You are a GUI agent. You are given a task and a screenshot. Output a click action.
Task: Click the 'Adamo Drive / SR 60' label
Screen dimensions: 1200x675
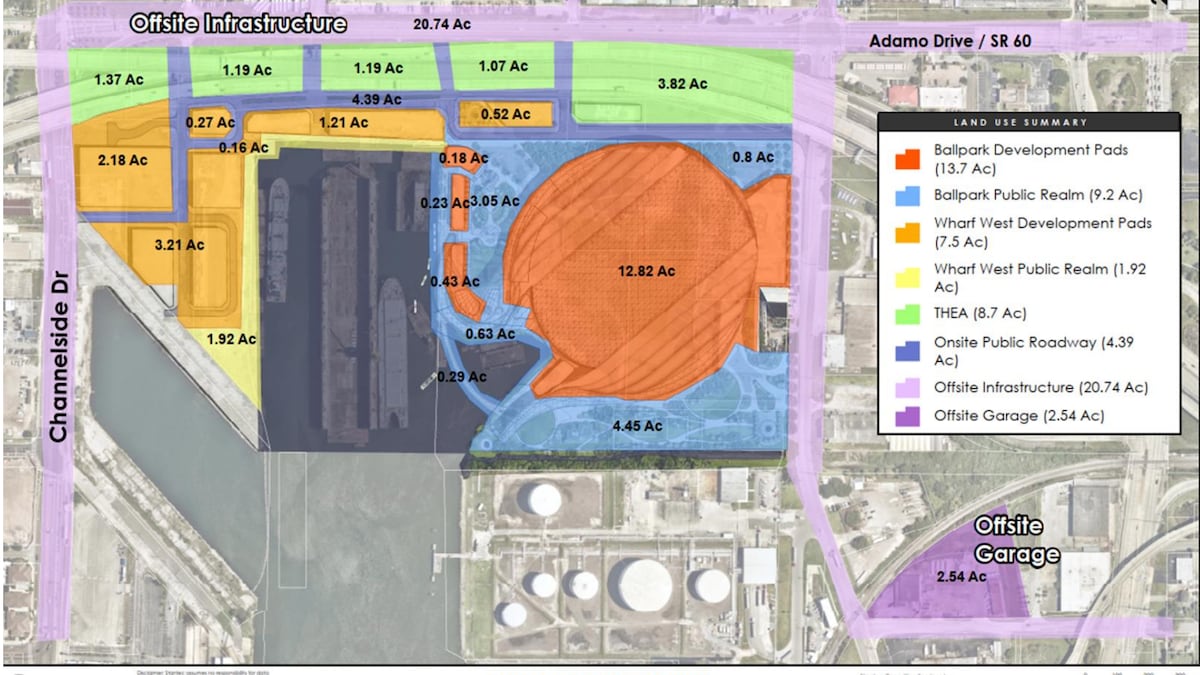click(950, 41)
